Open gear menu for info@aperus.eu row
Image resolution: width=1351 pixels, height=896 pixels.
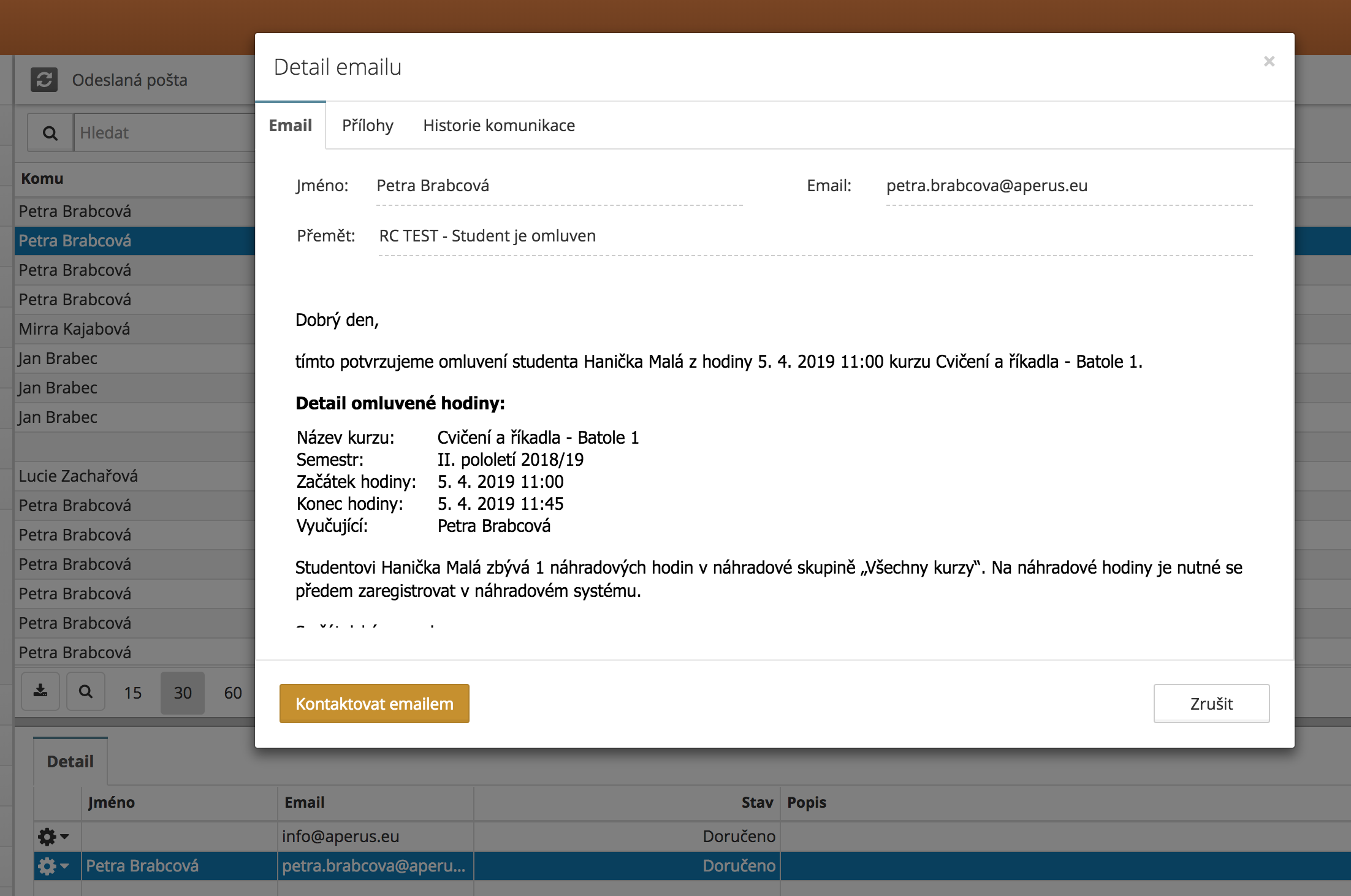(53, 837)
